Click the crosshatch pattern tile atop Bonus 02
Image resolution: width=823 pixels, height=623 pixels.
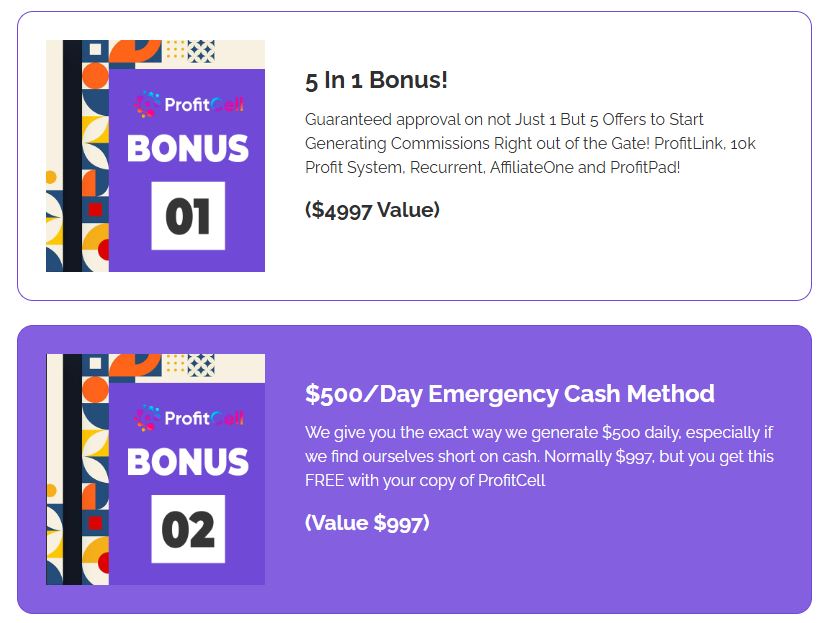point(202,365)
